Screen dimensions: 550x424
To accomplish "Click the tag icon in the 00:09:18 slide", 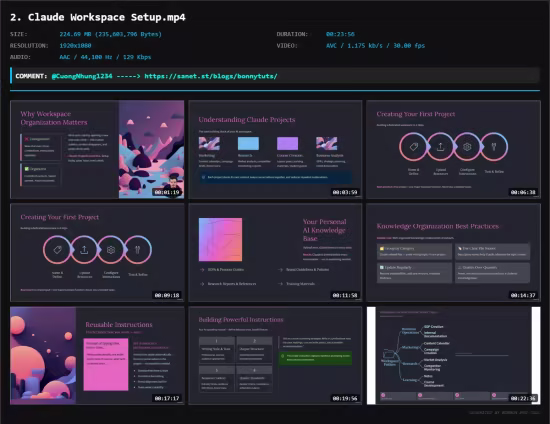I will click(58, 250).
